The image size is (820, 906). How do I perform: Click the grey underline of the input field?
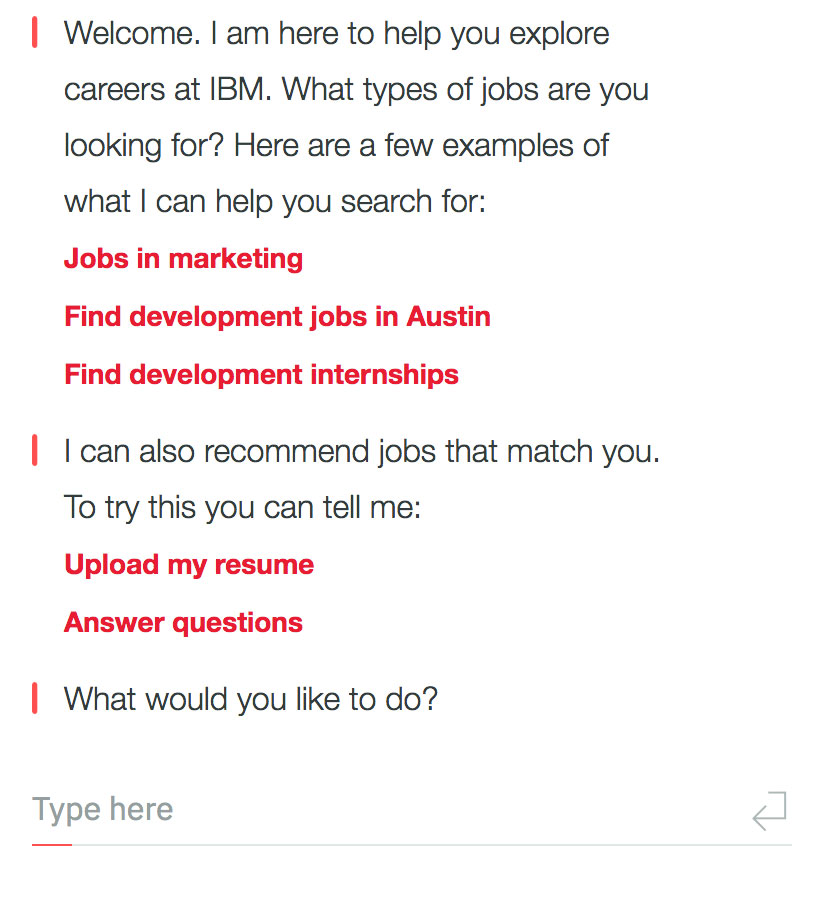(430, 845)
